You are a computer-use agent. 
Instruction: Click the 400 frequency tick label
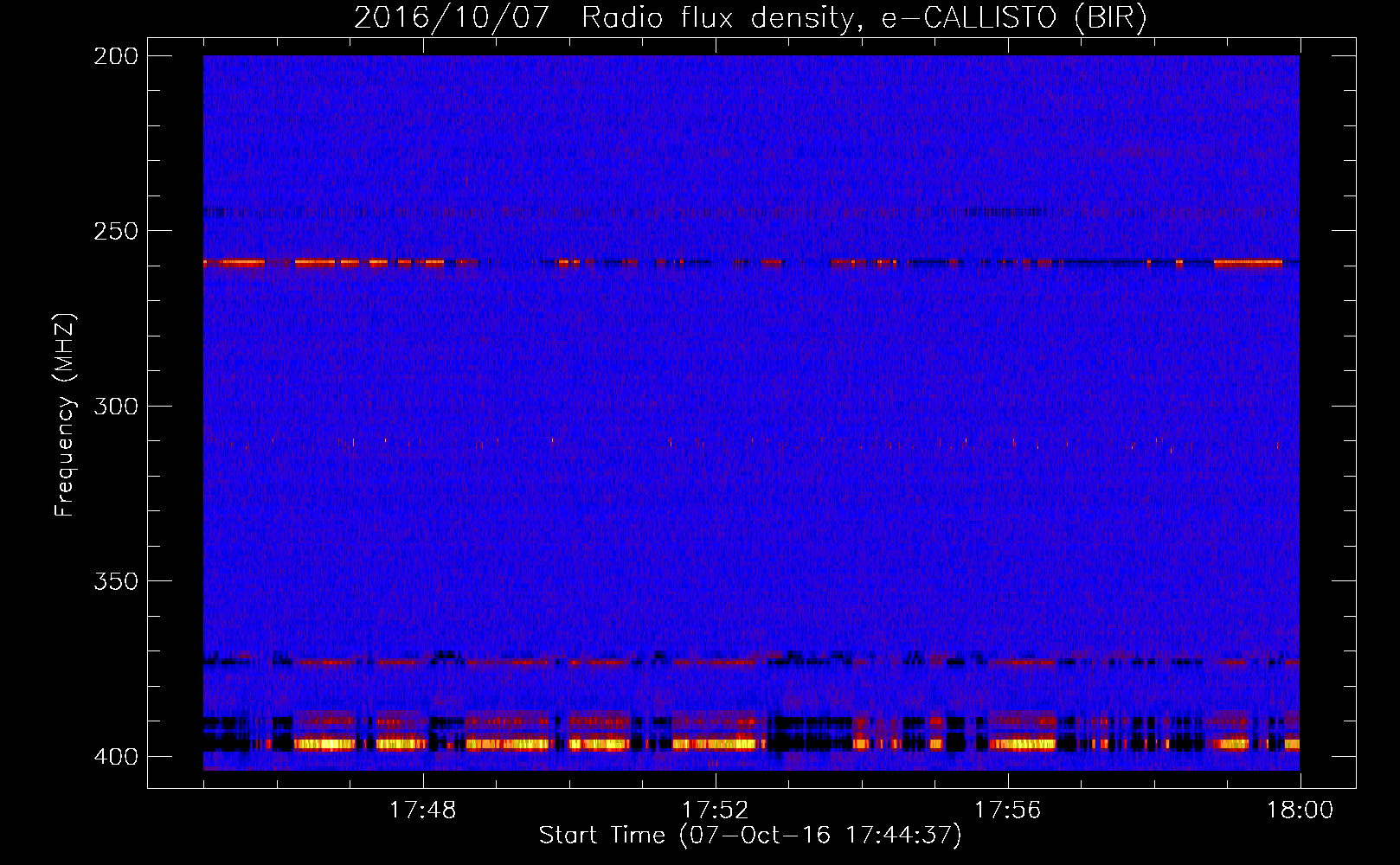coord(116,756)
